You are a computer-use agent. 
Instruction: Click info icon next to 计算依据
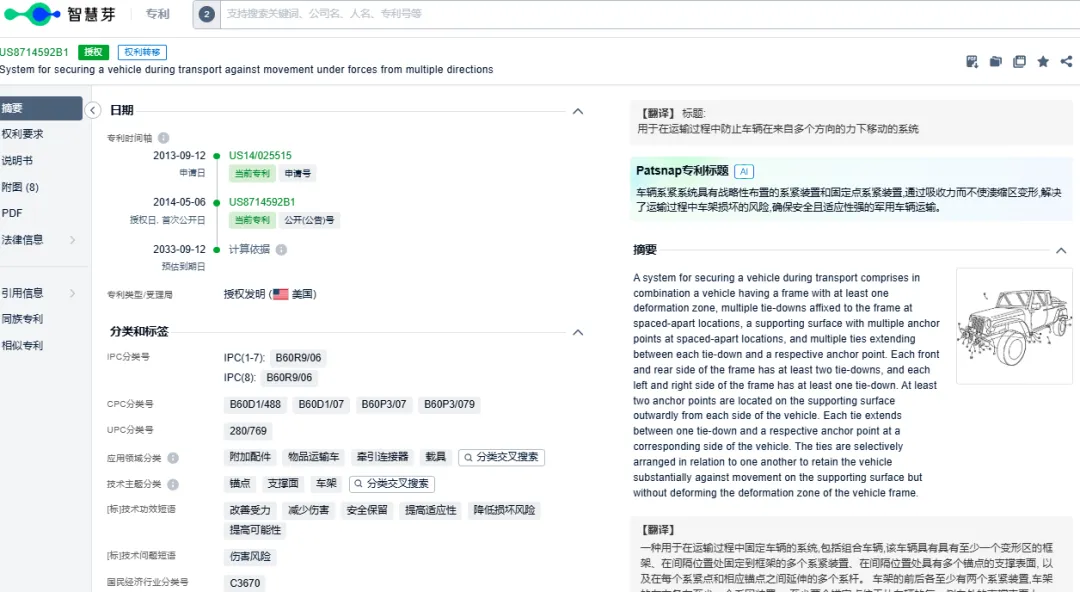(x=281, y=249)
